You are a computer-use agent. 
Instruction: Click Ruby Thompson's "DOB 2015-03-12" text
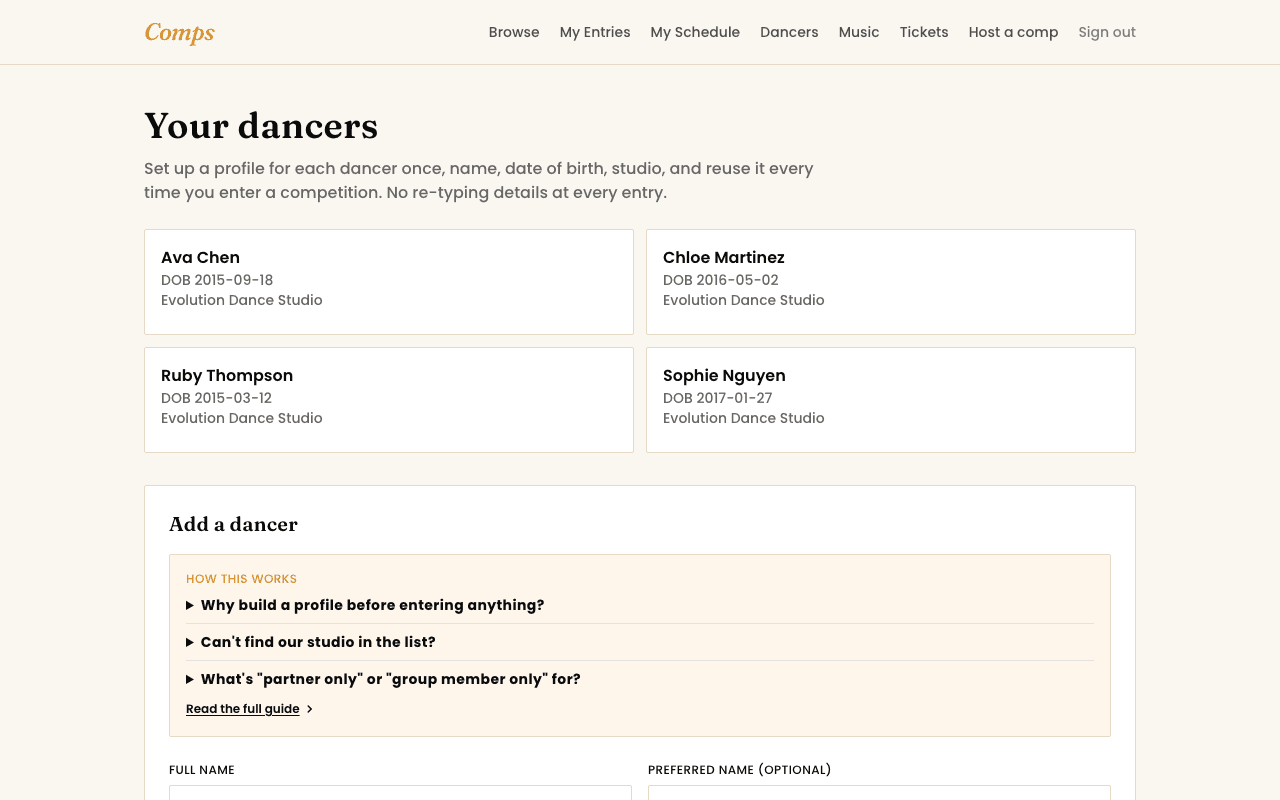click(216, 398)
